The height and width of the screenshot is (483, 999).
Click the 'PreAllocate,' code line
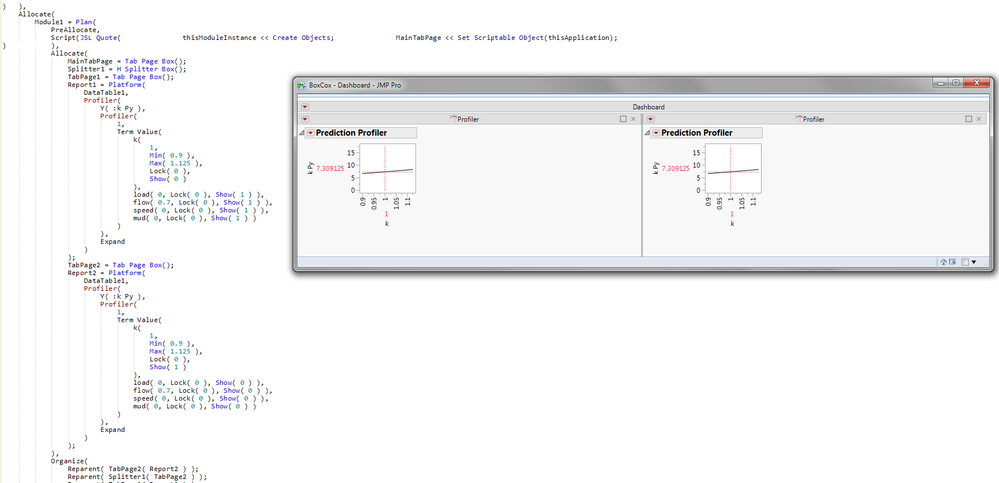pyautogui.click(x=75, y=30)
